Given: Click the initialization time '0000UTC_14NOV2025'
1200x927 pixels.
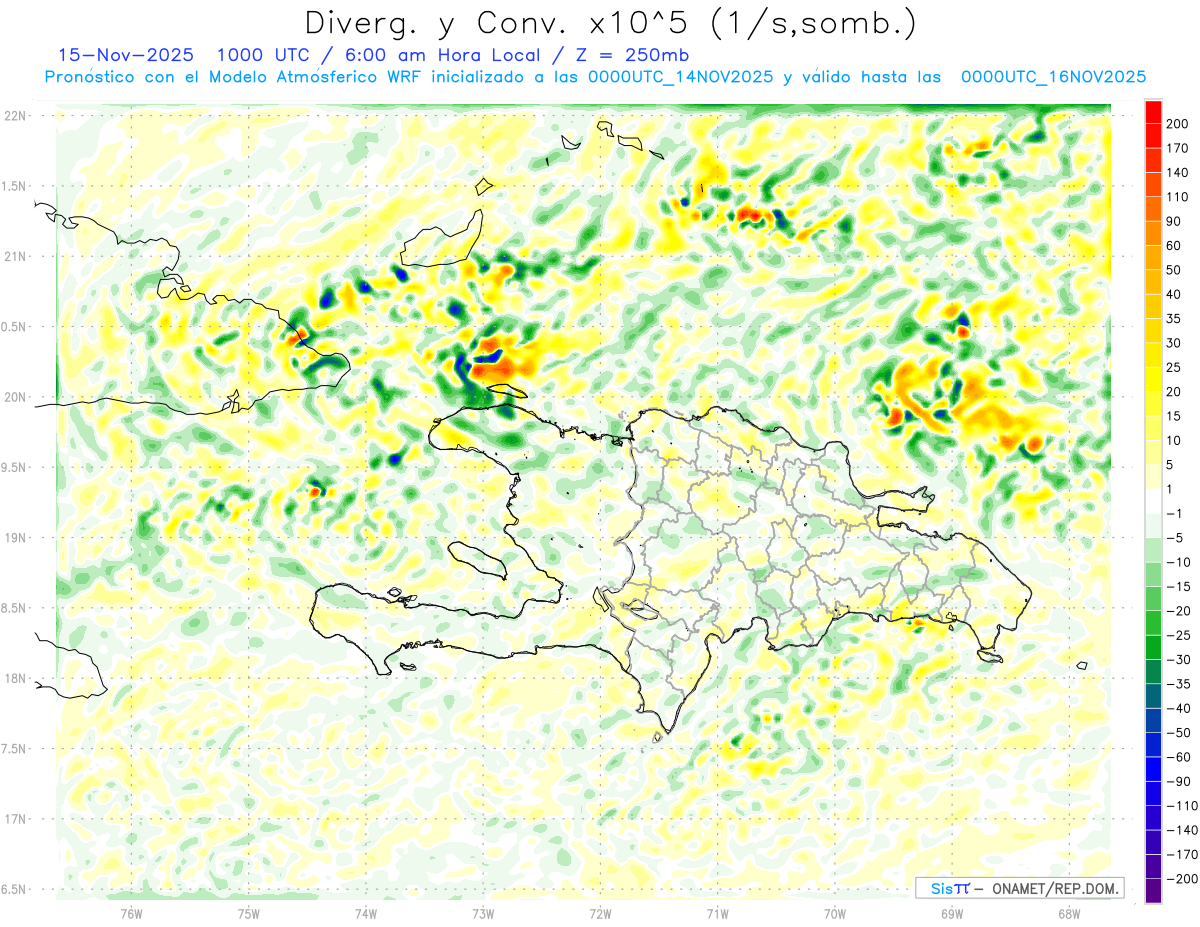Looking at the screenshot, I should coord(681,77).
